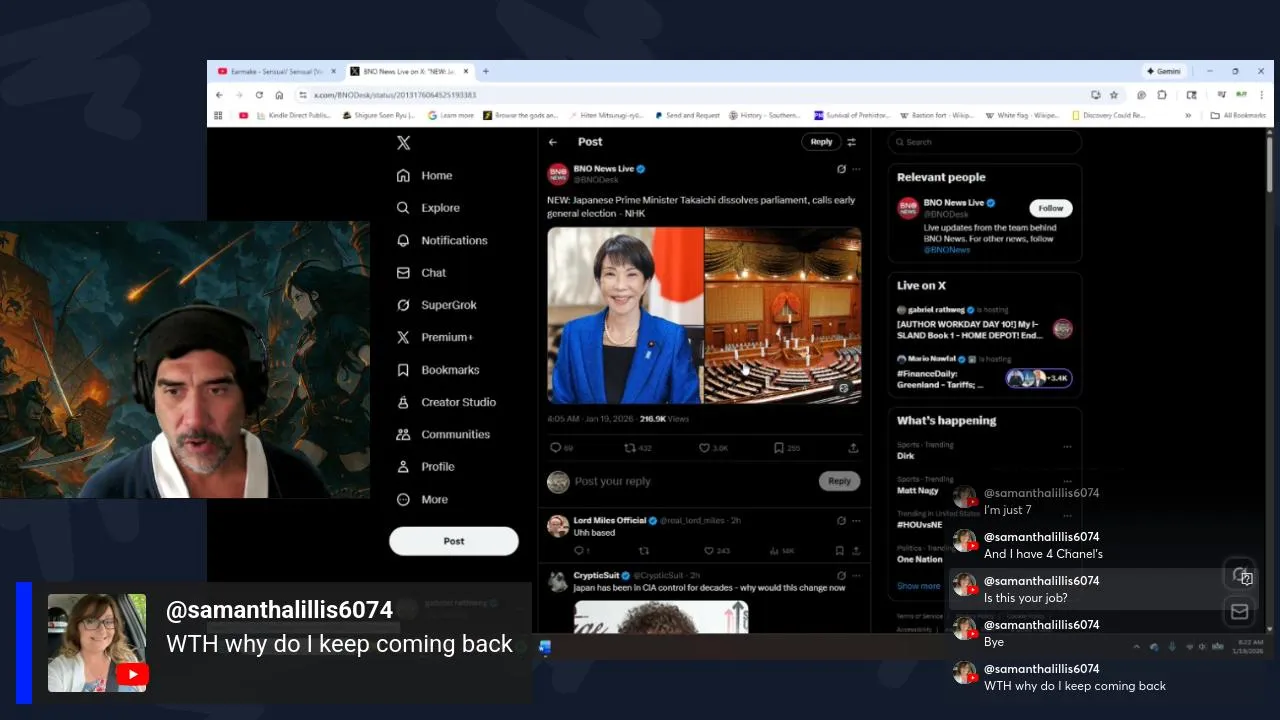Viewport: 1280px width, 720px height.
Task: Like the Lord Miles reply
Action: point(709,551)
